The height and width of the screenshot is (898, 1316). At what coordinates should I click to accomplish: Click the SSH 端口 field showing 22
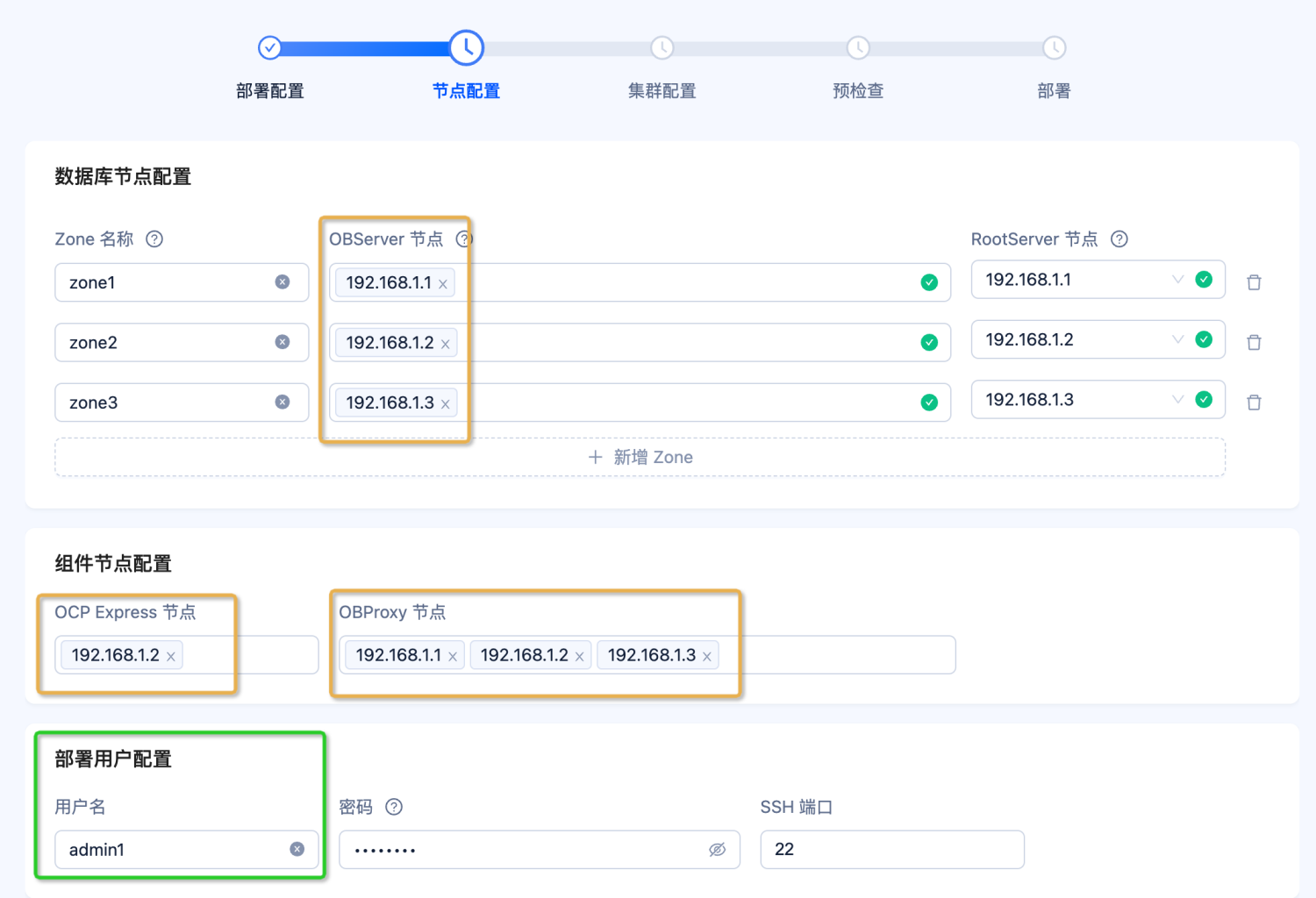coord(892,850)
